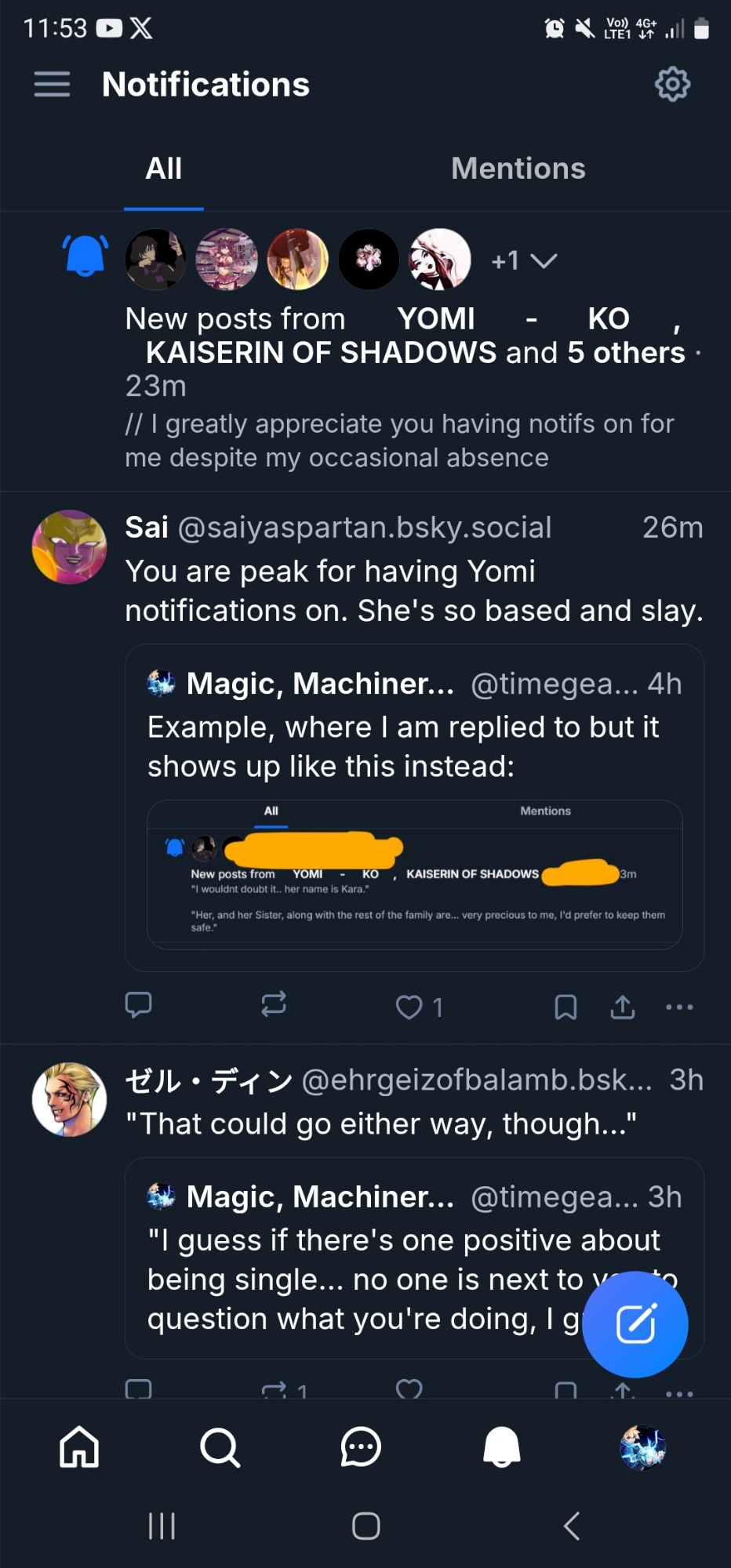Open Sai's profile via handle link
Screen dimensions: 731x1568
365,528
